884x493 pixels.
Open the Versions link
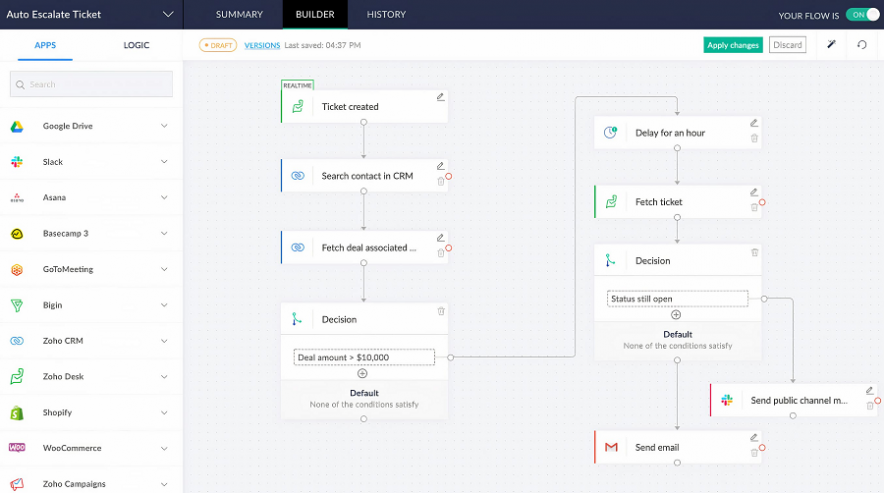coord(262,45)
